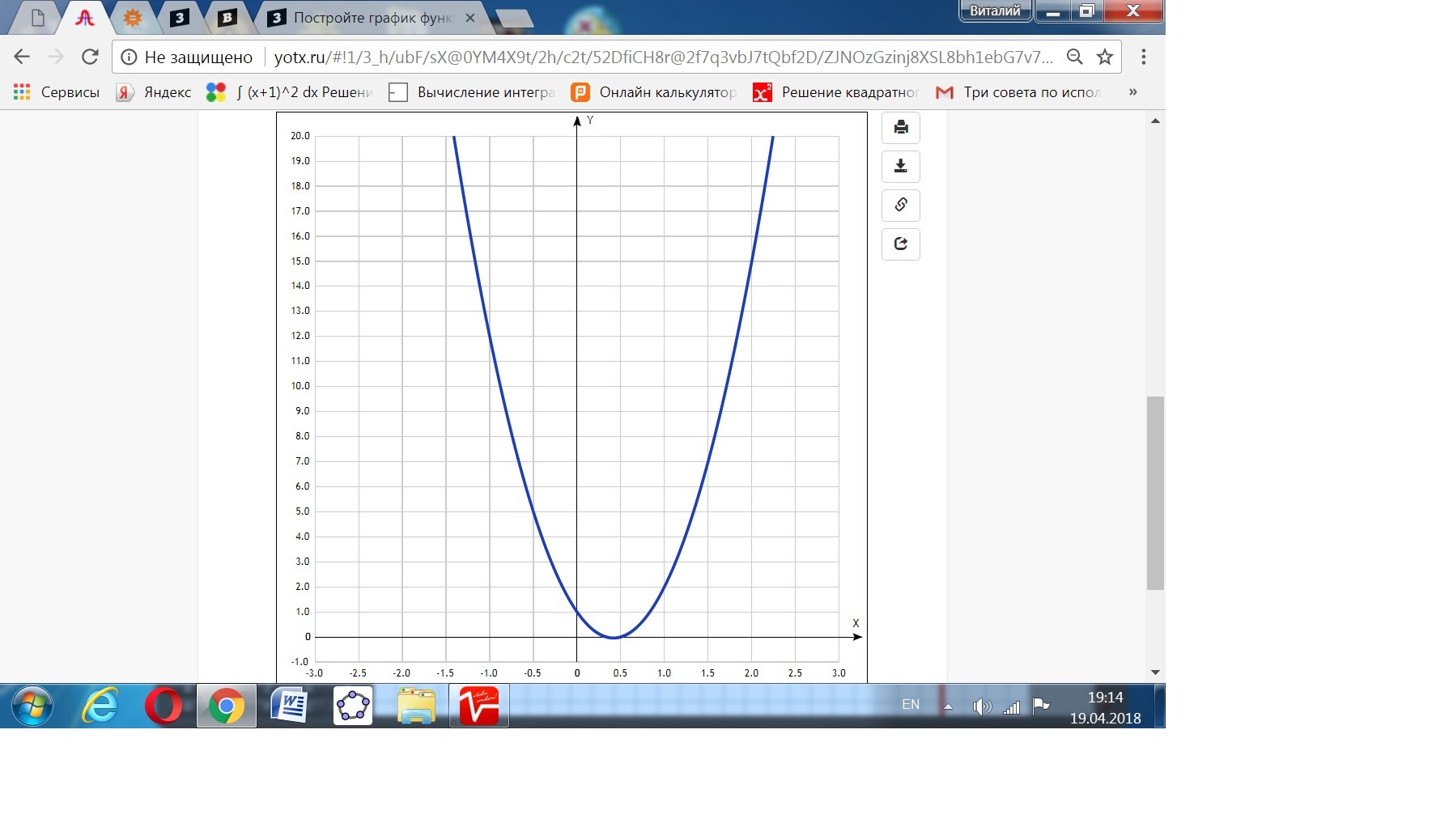Click the '10.0' label on the Y axis

pyautogui.click(x=300, y=386)
